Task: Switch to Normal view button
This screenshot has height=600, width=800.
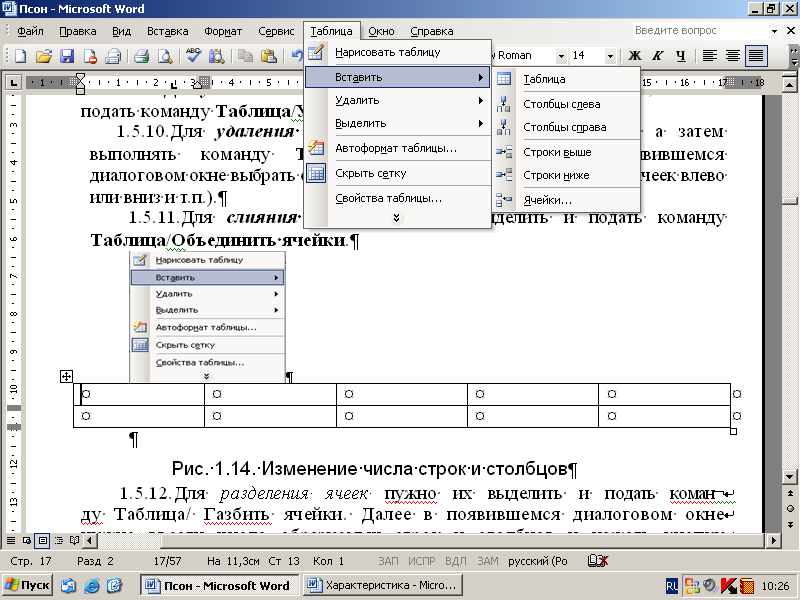Action: (10, 540)
